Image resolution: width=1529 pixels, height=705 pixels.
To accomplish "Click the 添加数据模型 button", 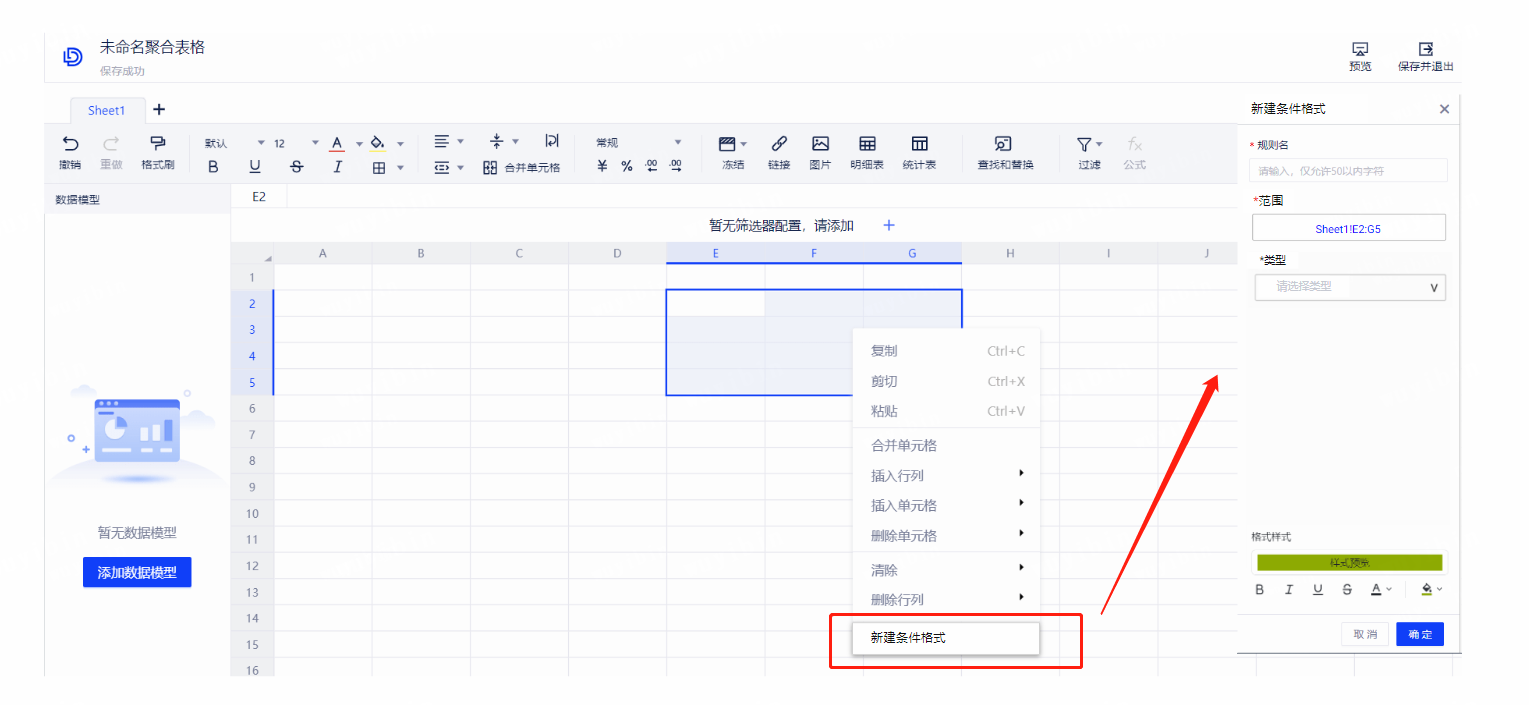I will coord(137,573).
